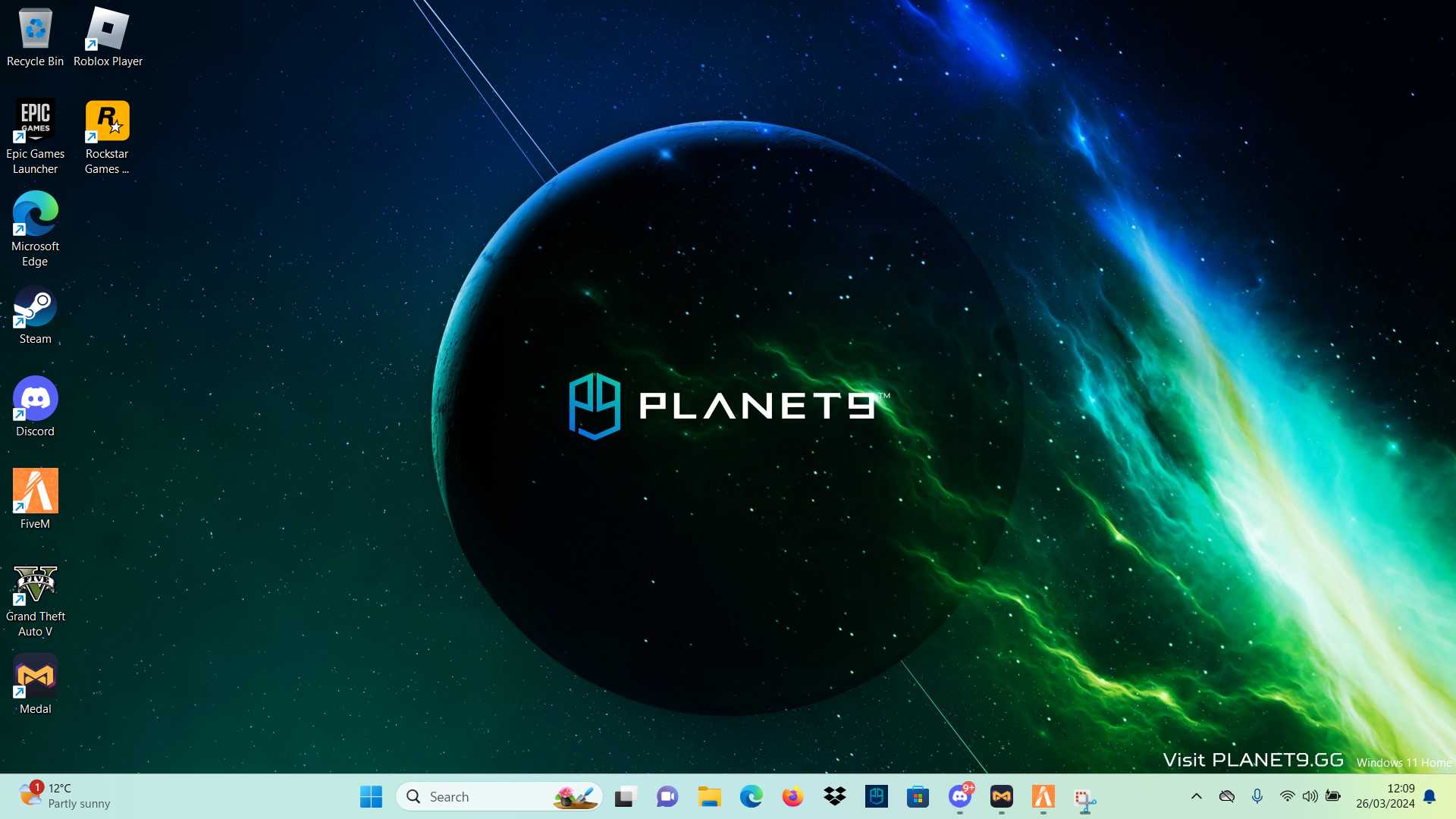Select the FiveM desktop shortcut
Image resolution: width=1456 pixels, height=819 pixels.
[x=35, y=500]
